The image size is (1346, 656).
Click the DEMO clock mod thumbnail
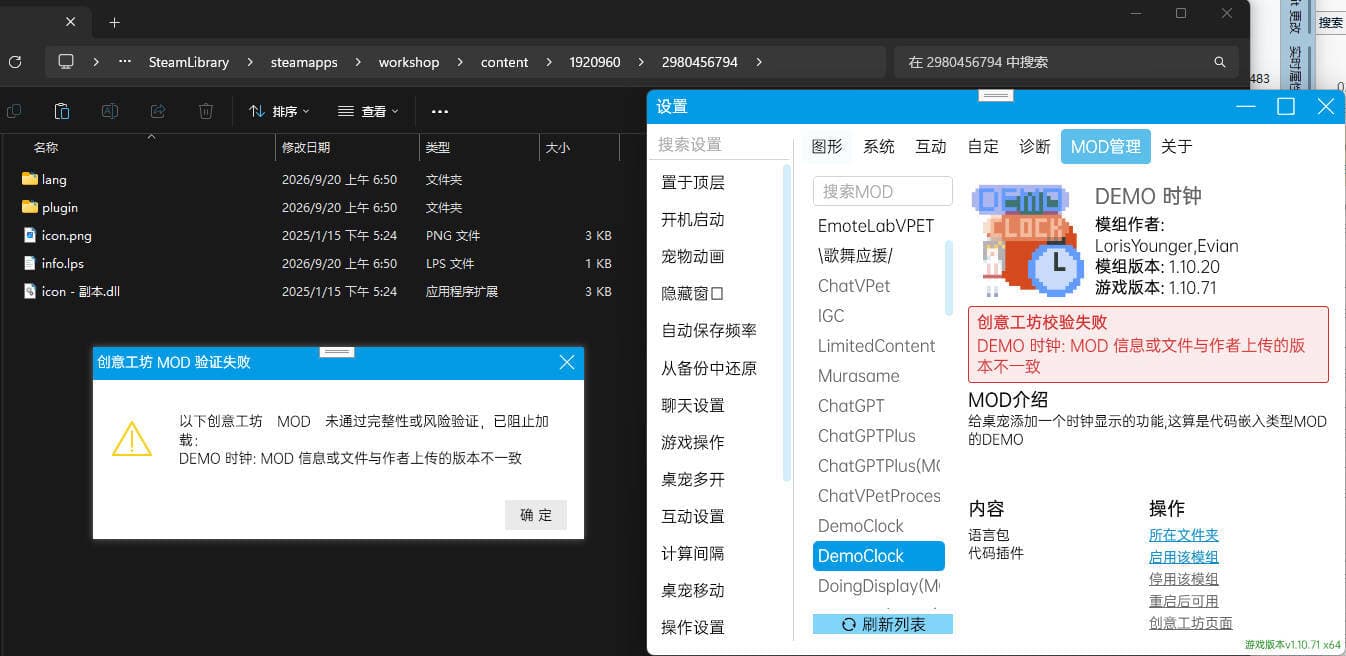1027,241
